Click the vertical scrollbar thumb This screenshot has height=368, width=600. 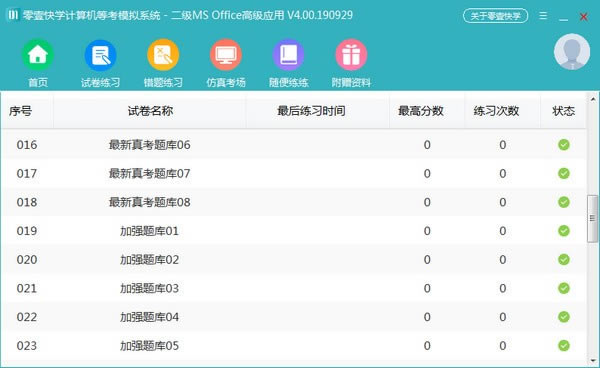pos(592,218)
